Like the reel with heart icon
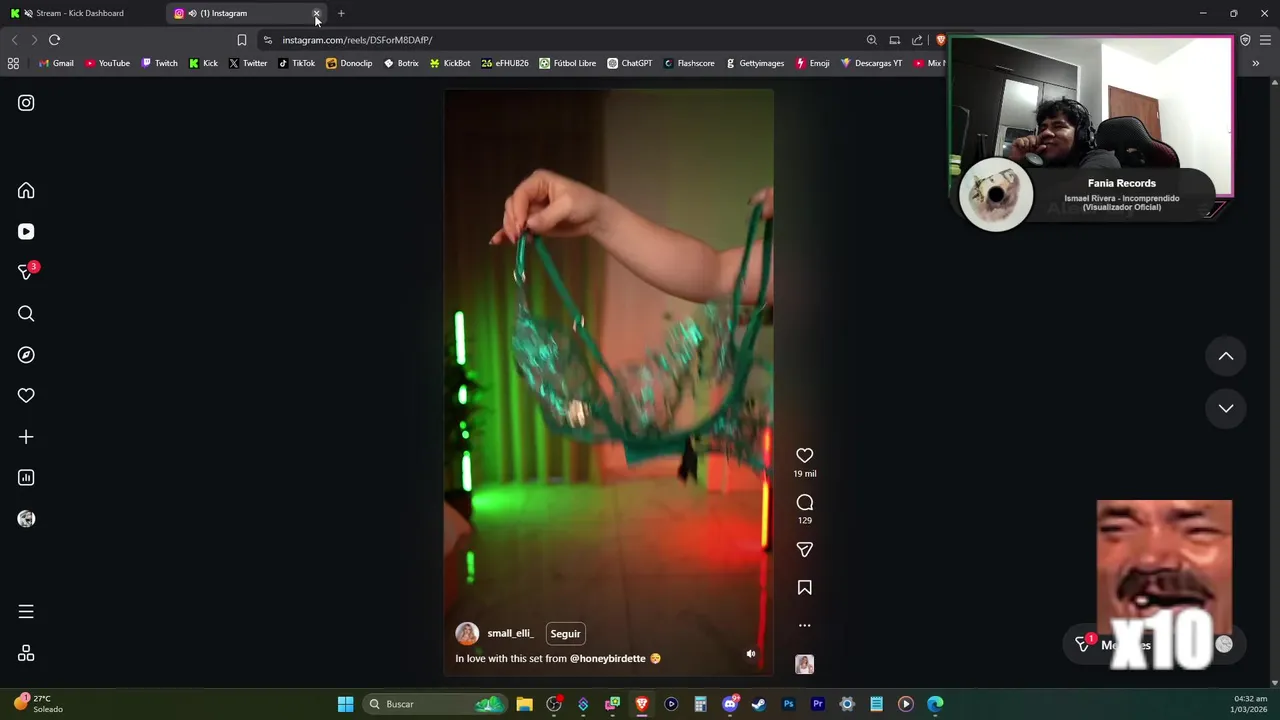Viewport: 1280px width, 720px height. click(805, 456)
